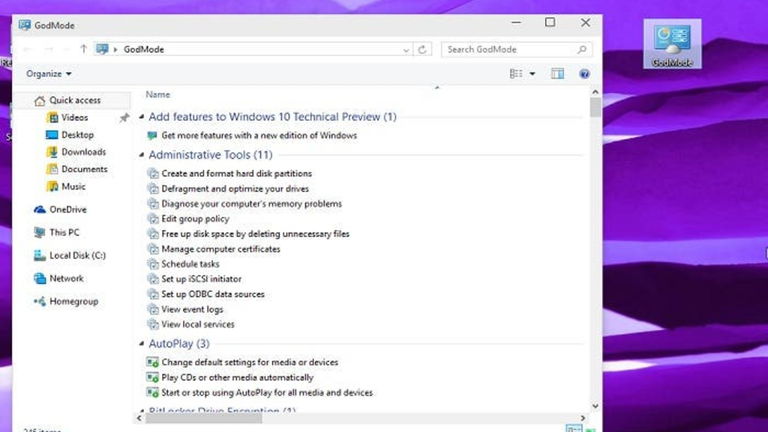Open Videos folder in sidebar
The width and height of the screenshot is (768, 432).
(x=67, y=118)
